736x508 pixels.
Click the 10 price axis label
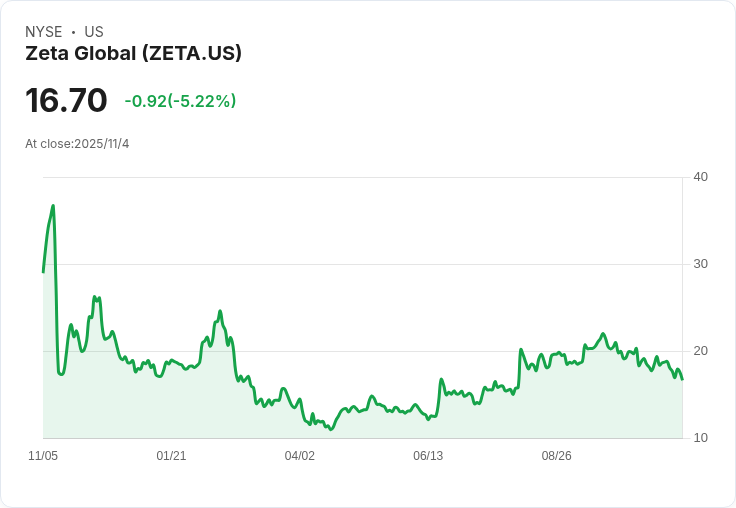pos(701,438)
